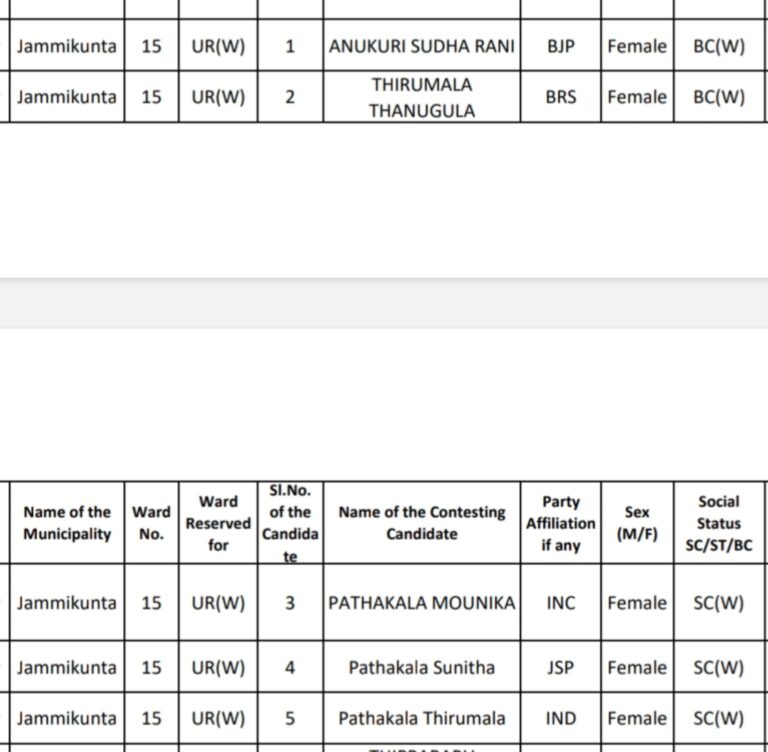Click UR(W) in the Mounika row
This screenshot has height=752, width=768.
tap(218, 603)
